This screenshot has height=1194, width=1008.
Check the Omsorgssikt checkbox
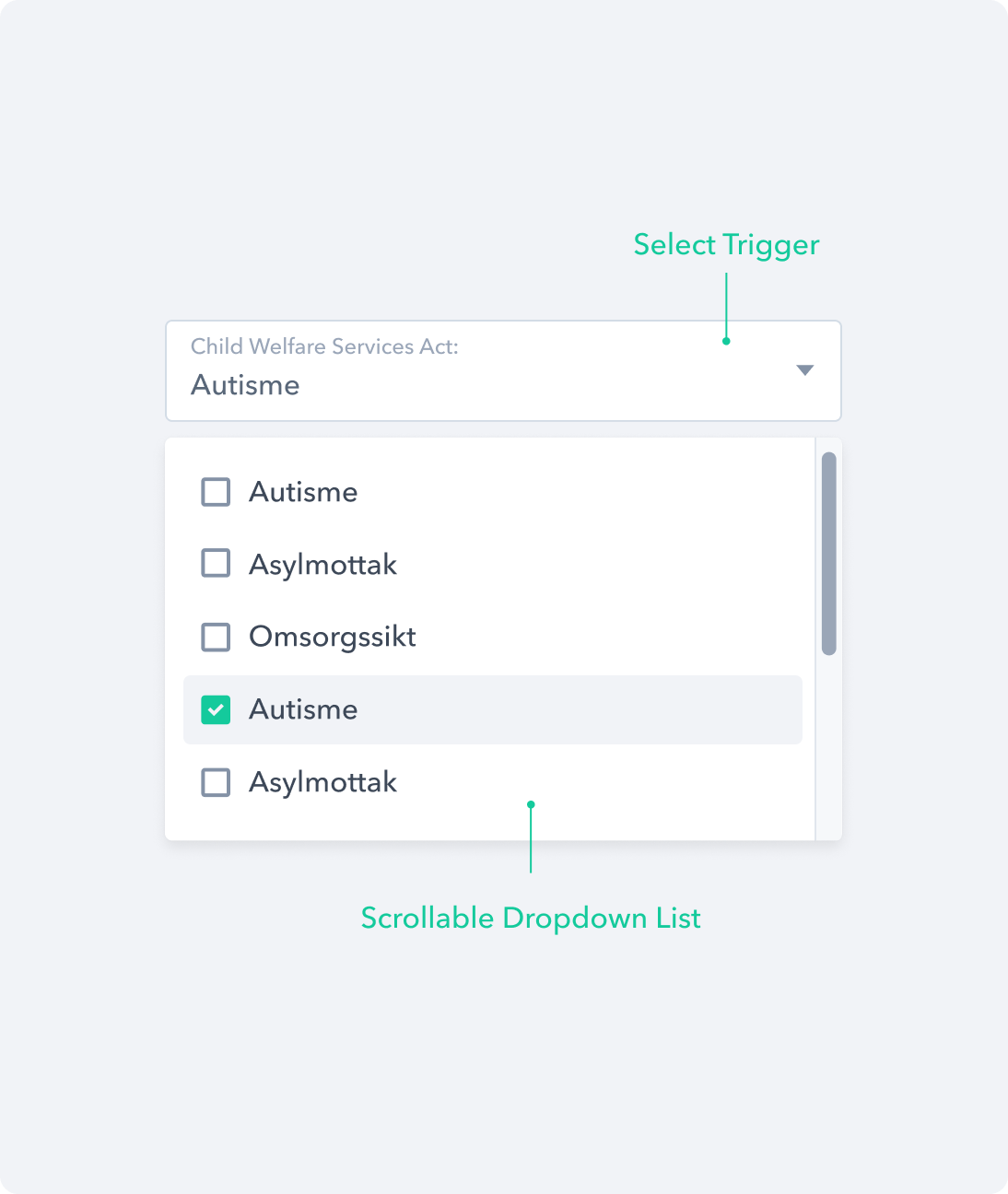pos(216,637)
